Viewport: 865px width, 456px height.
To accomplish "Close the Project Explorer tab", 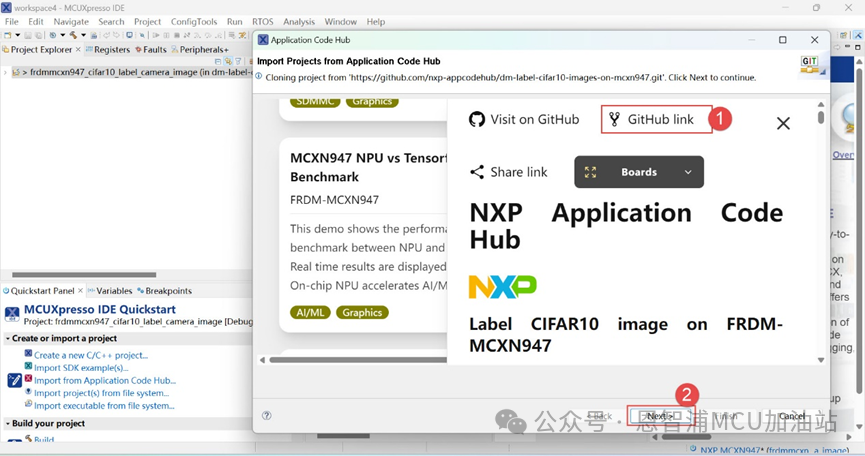I will (78, 50).
